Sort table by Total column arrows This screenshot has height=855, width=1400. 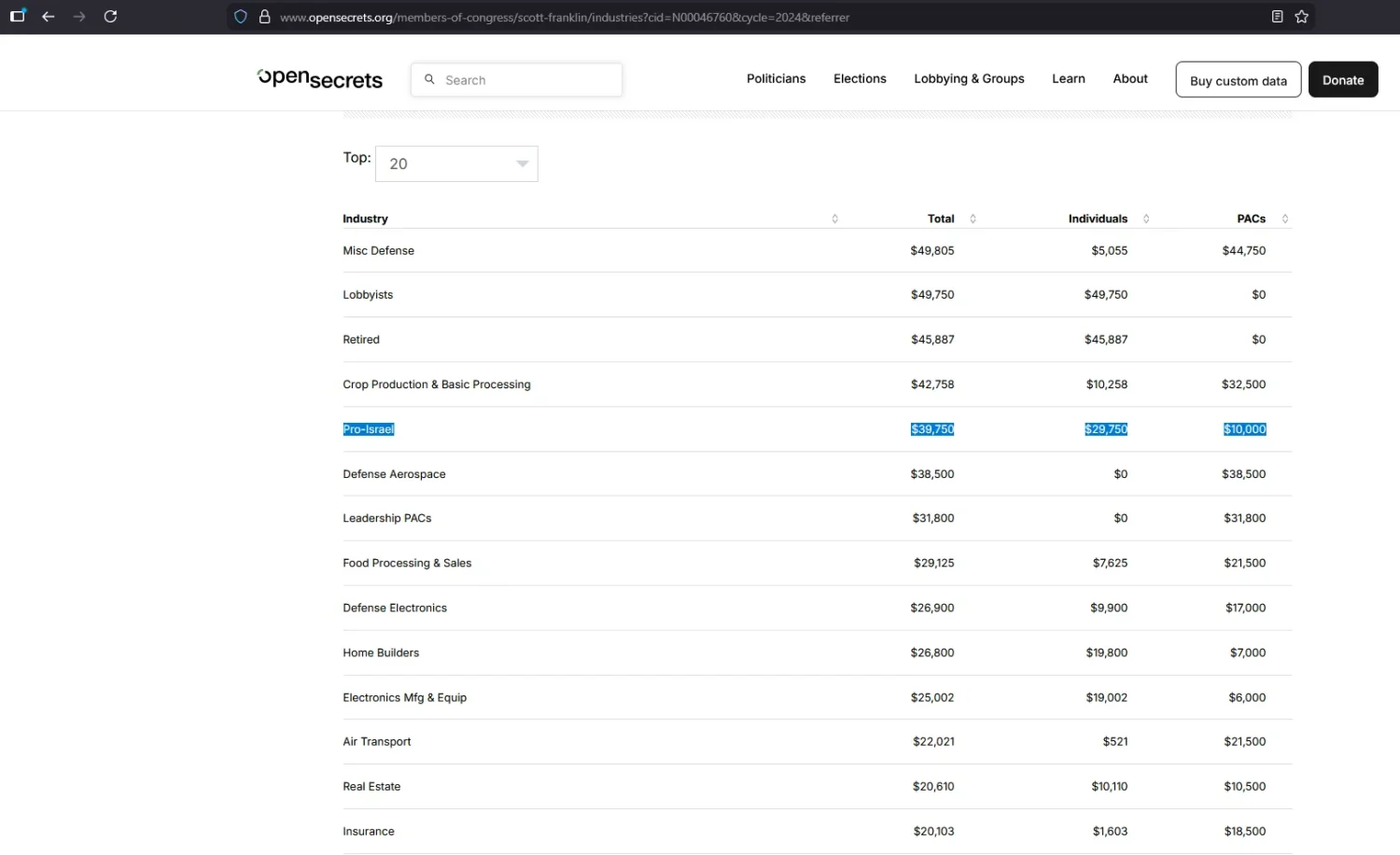point(973,218)
